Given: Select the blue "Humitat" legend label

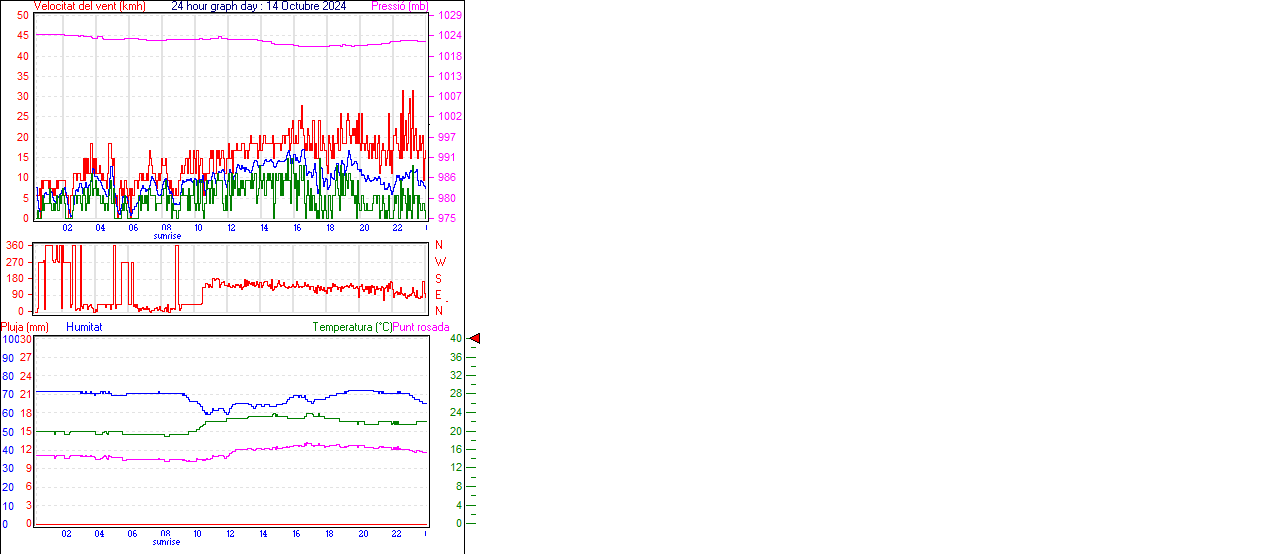Looking at the screenshot, I should coord(84,327).
